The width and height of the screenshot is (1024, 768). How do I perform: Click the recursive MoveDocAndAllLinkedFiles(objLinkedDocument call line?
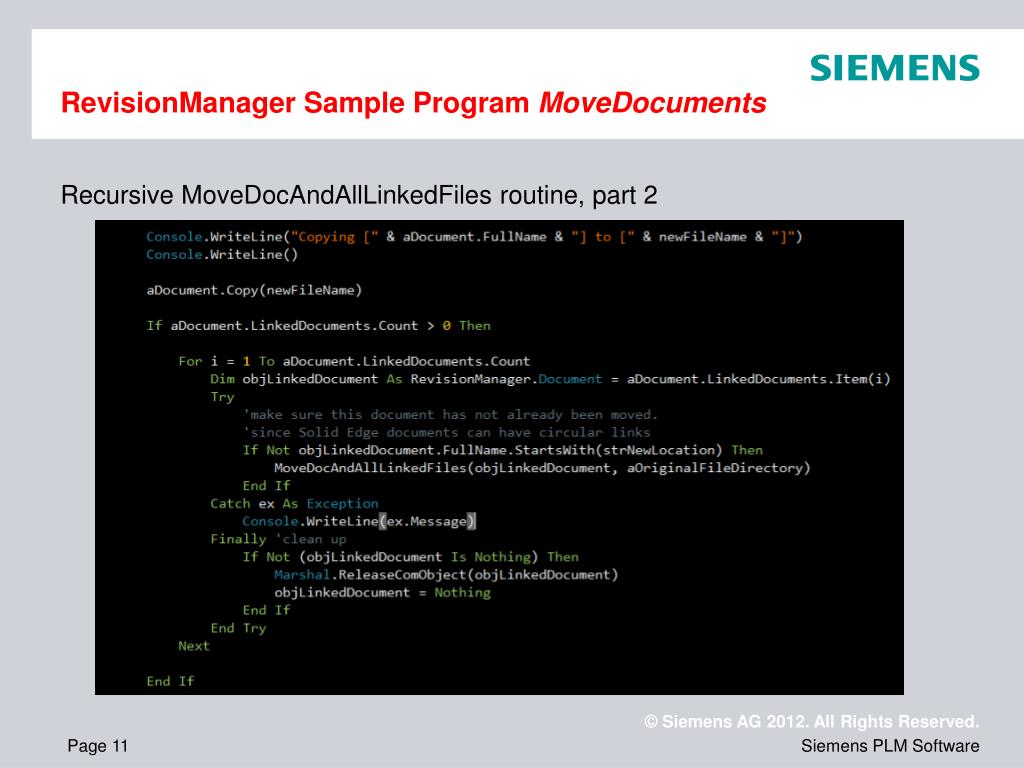point(542,468)
